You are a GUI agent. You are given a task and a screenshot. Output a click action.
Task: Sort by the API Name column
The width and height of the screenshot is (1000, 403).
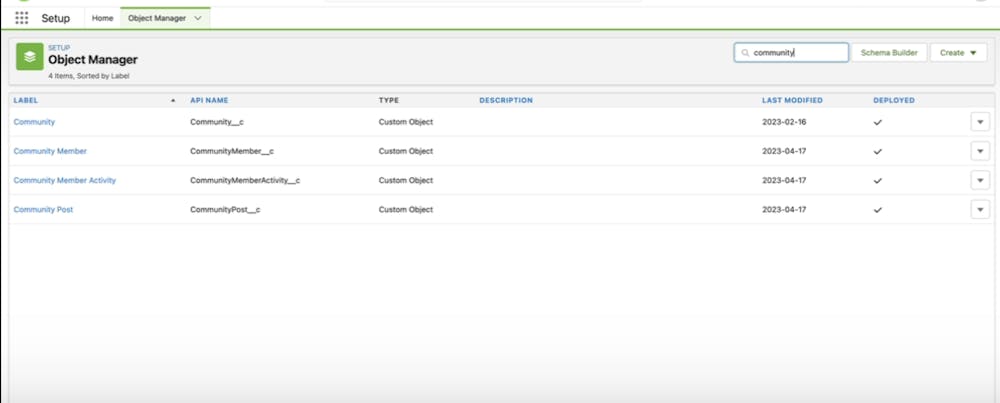click(x=209, y=101)
